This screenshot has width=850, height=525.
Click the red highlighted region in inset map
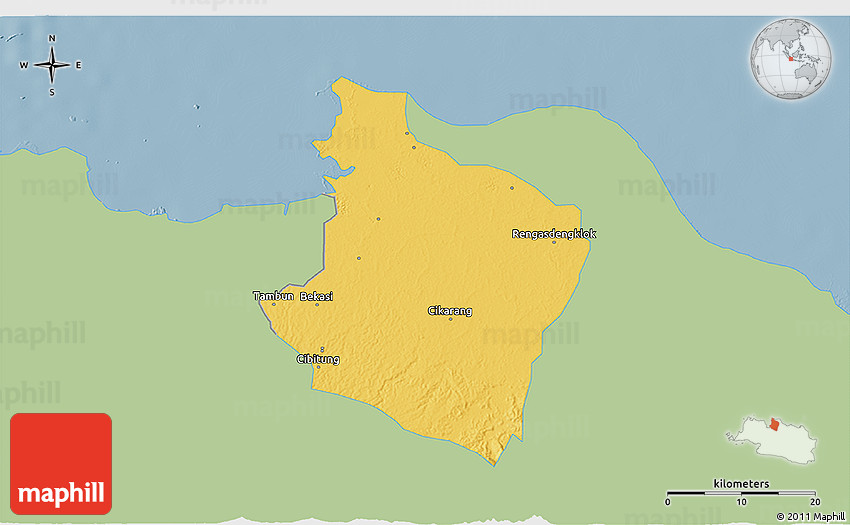point(774,425)
